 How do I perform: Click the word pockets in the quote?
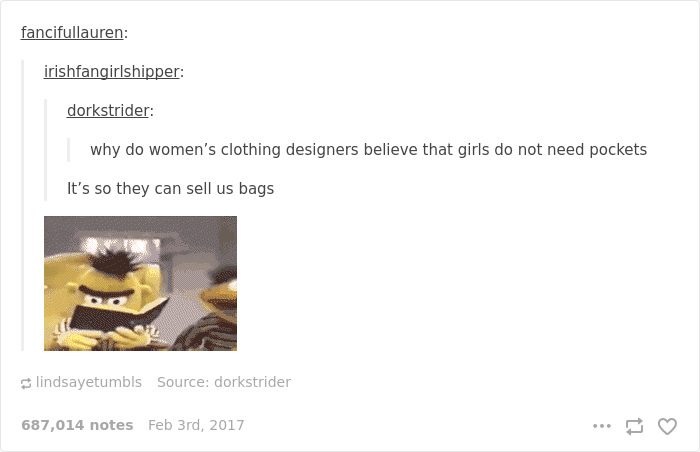(x=618, y=150)
